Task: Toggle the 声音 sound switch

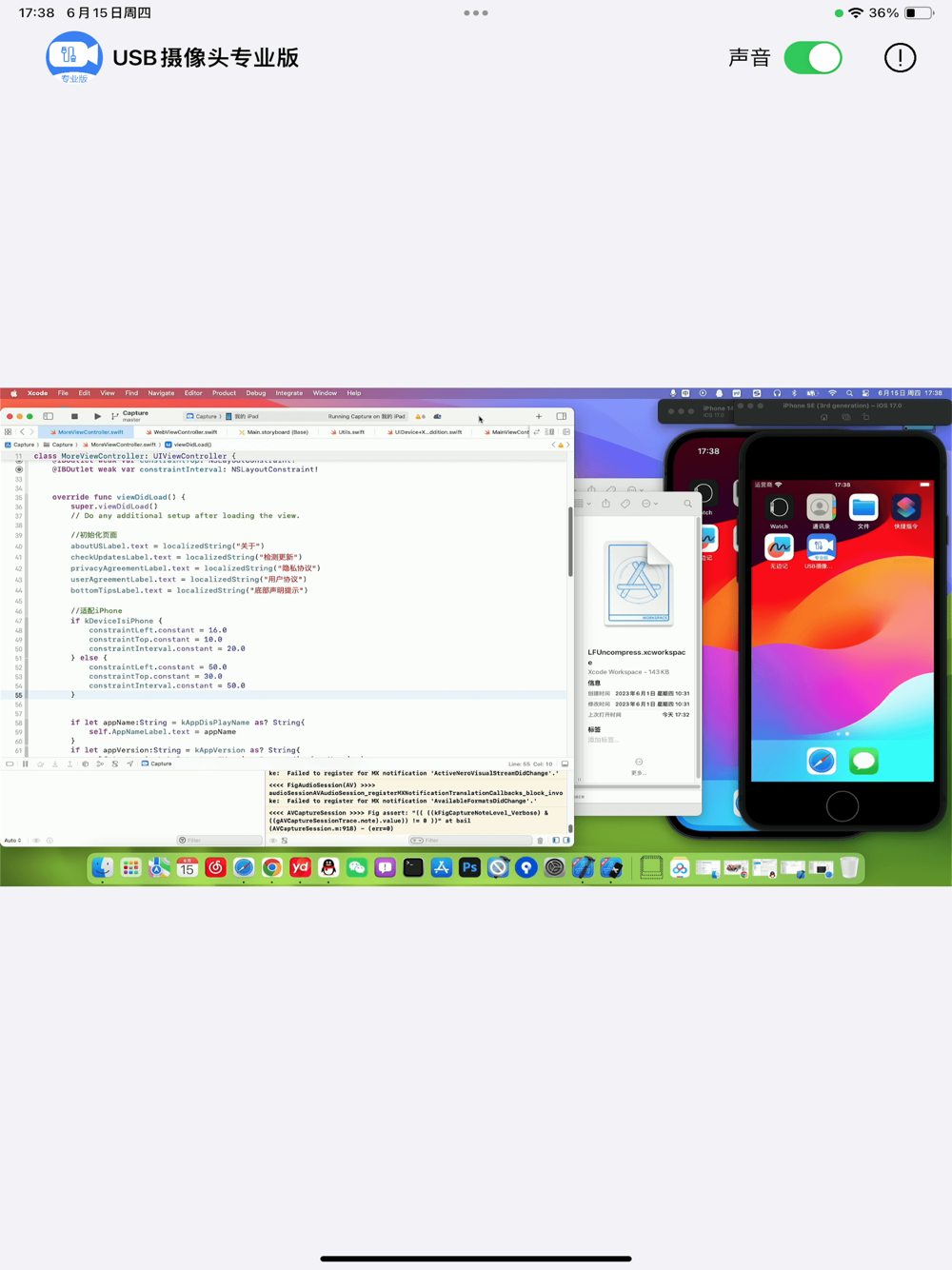Action: (813, 58)
